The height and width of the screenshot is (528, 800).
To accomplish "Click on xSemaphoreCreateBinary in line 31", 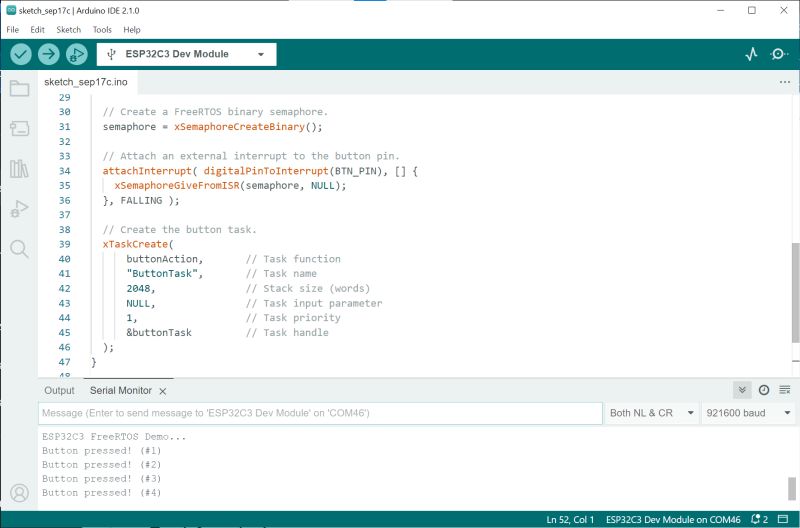I will (239, 127).
